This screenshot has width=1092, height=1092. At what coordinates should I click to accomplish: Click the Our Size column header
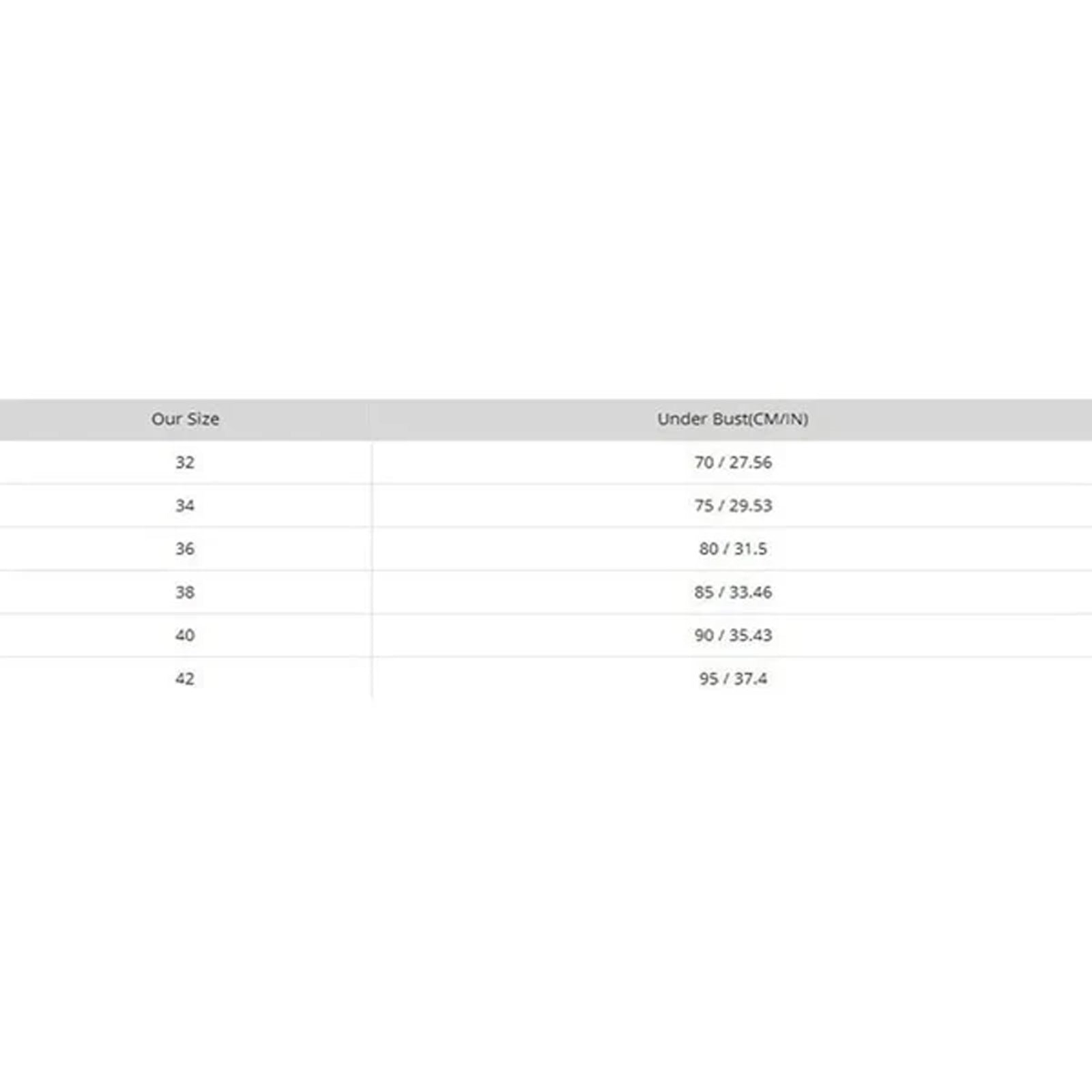coord(185,419)
